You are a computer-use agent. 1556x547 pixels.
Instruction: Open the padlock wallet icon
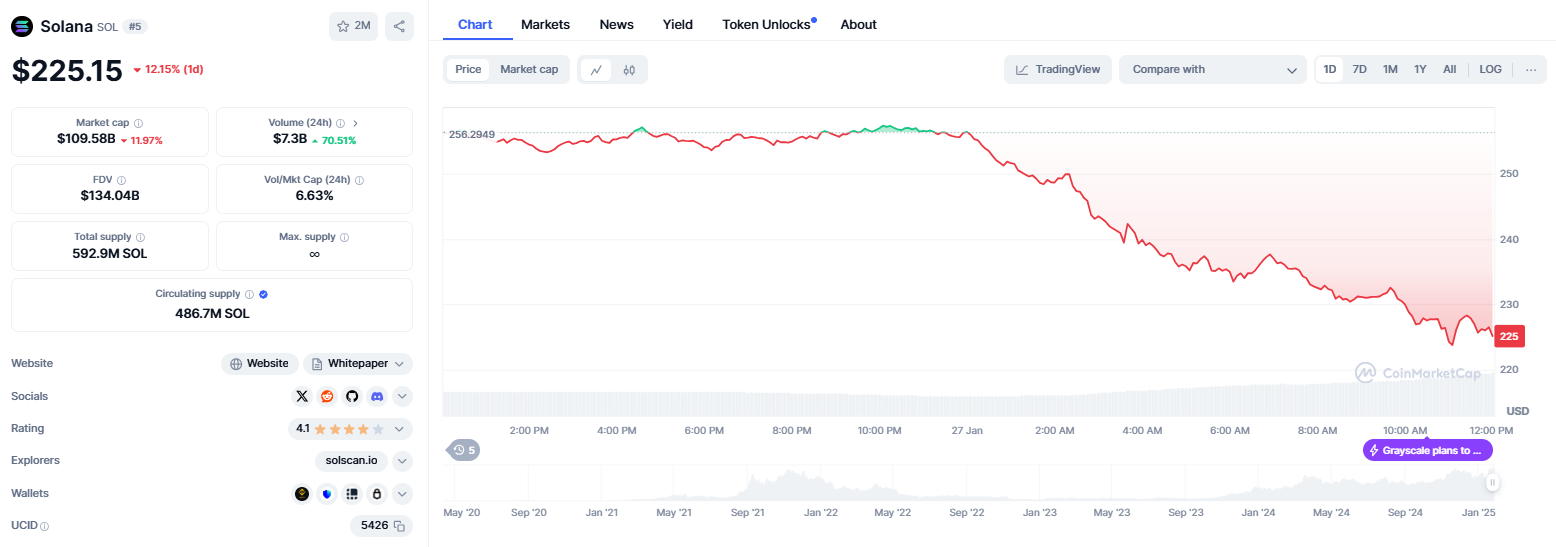[377, 493]
